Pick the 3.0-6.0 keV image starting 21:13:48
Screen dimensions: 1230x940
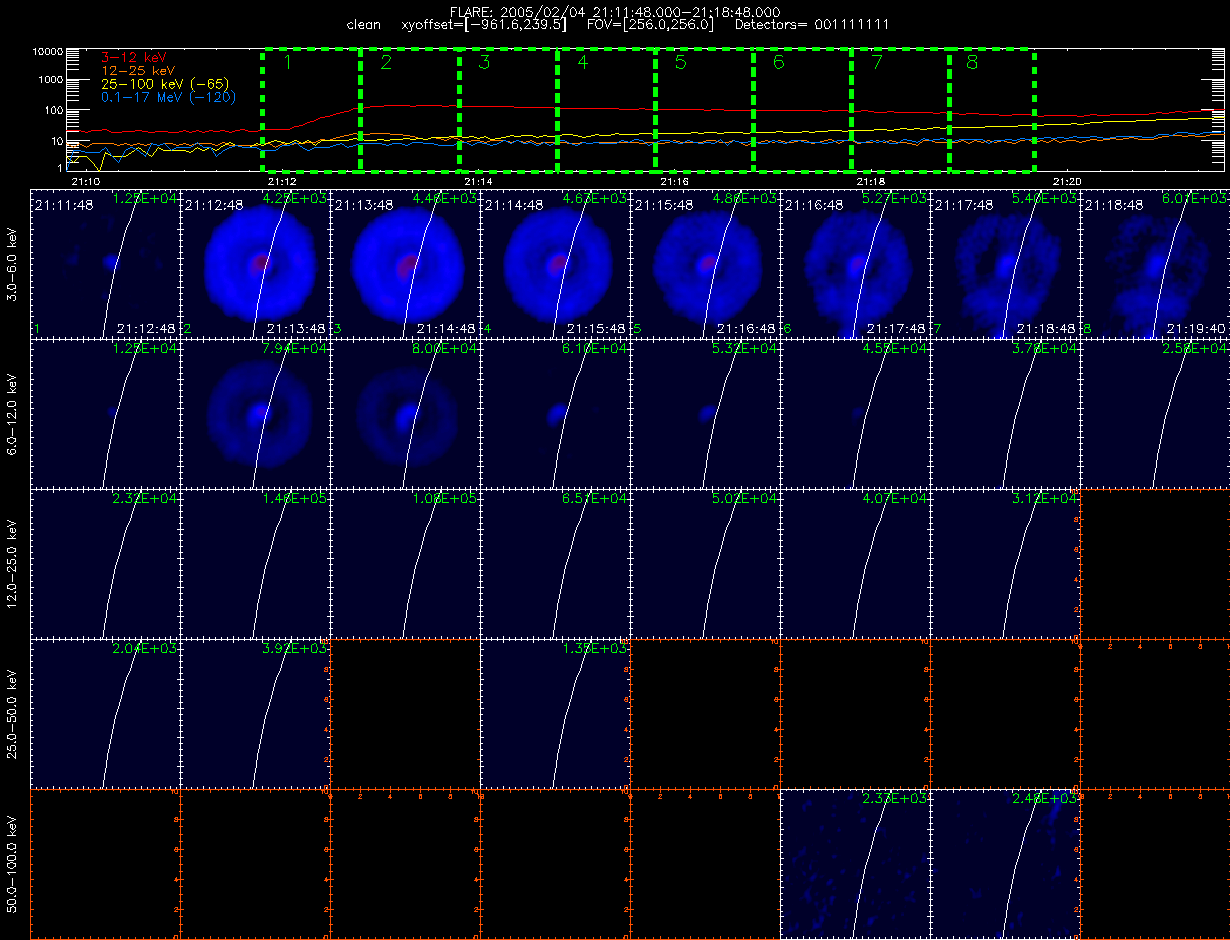coord(405,263)
